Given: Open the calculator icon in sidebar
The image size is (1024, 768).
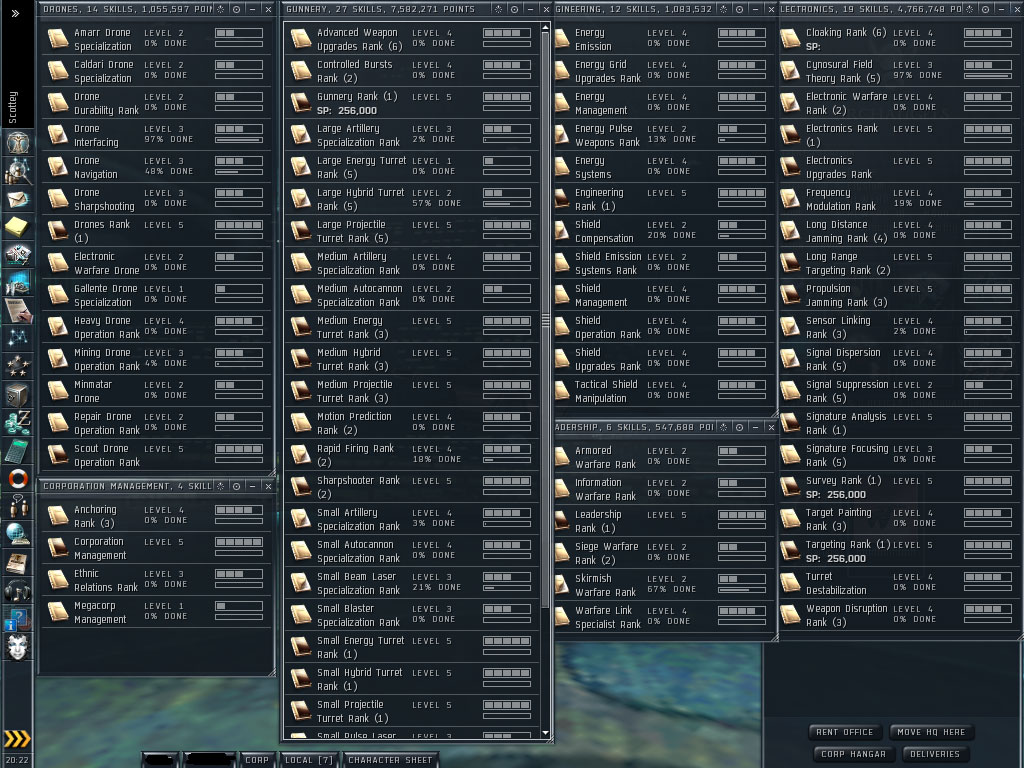Looking at the screenshot, I should point(18,451).
